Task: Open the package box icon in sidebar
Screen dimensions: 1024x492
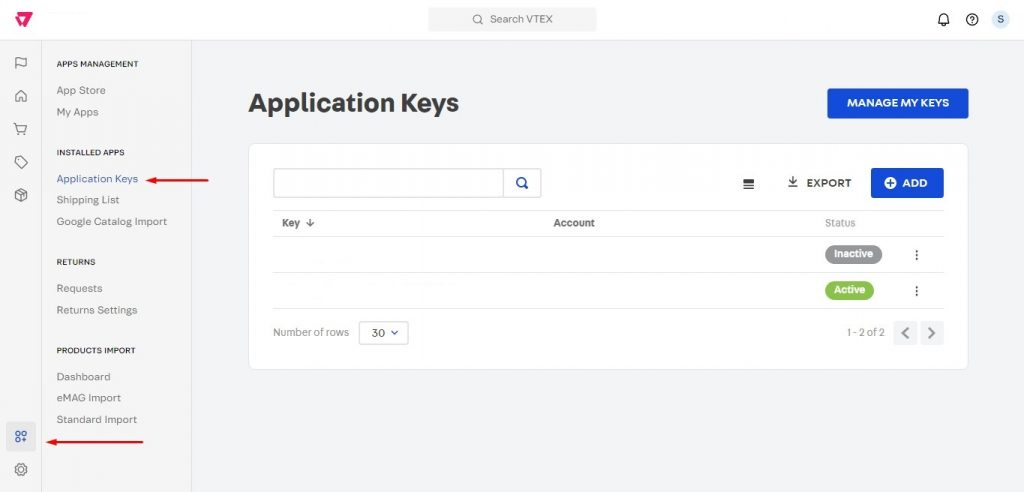Action: 21,195
